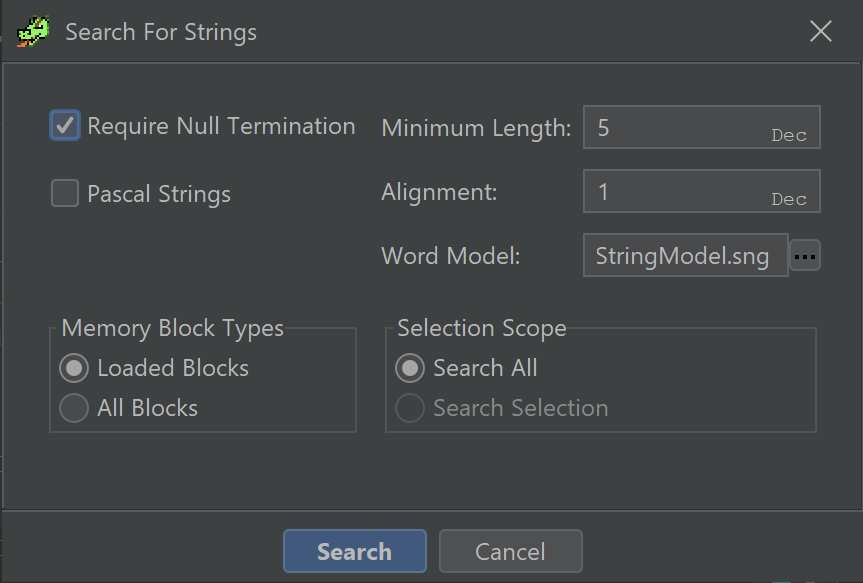This screenshot has height=583, width=863.
Task: Click the Selection Scope group title
Action: (482, 328)
